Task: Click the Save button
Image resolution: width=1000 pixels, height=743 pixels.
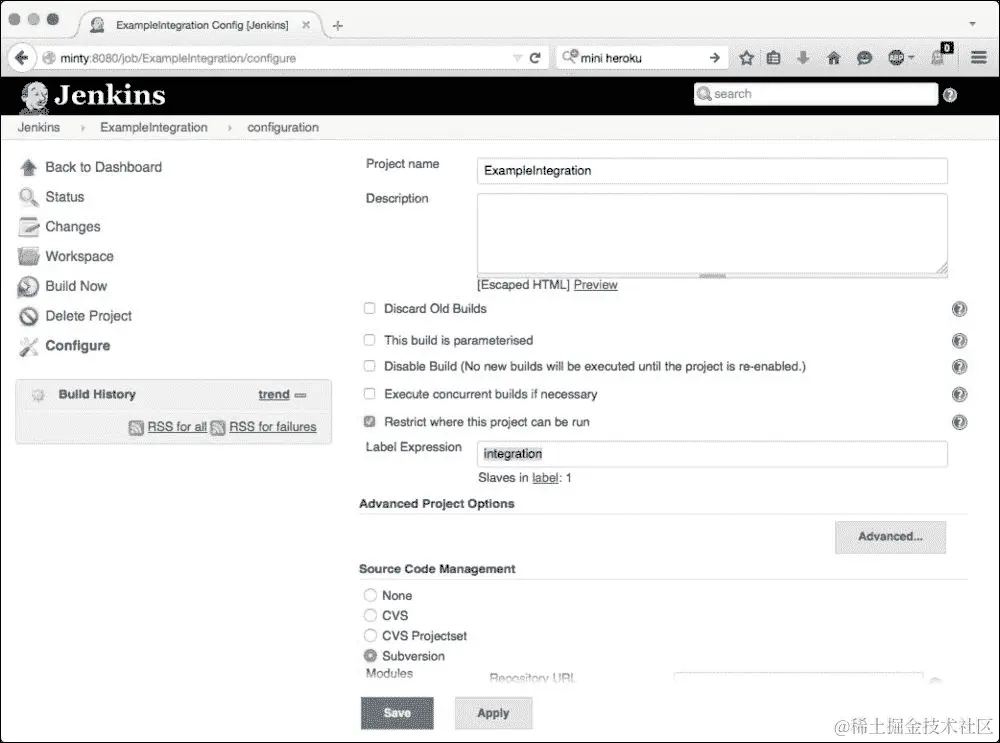Action: point(397,713)
